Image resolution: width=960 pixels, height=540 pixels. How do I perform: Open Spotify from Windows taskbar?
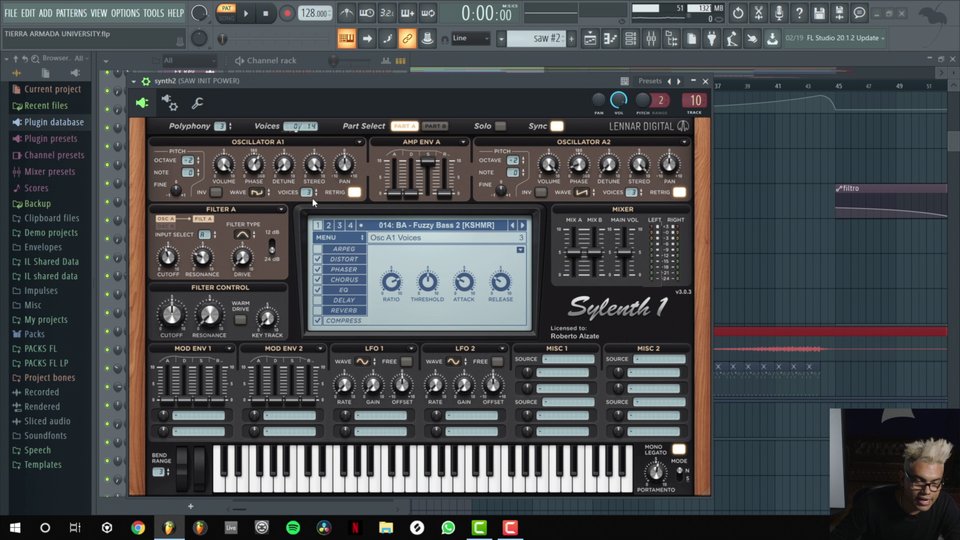pyautogui.click(x=293, y=527)
